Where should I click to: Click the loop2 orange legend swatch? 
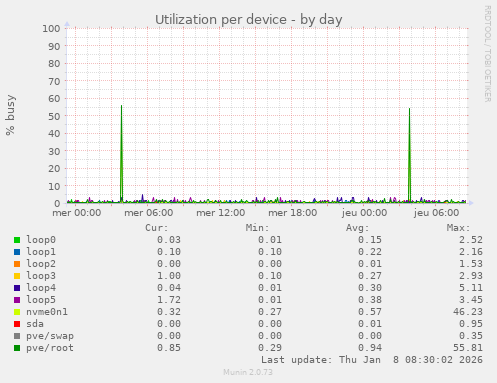click(x=17, y=264)
